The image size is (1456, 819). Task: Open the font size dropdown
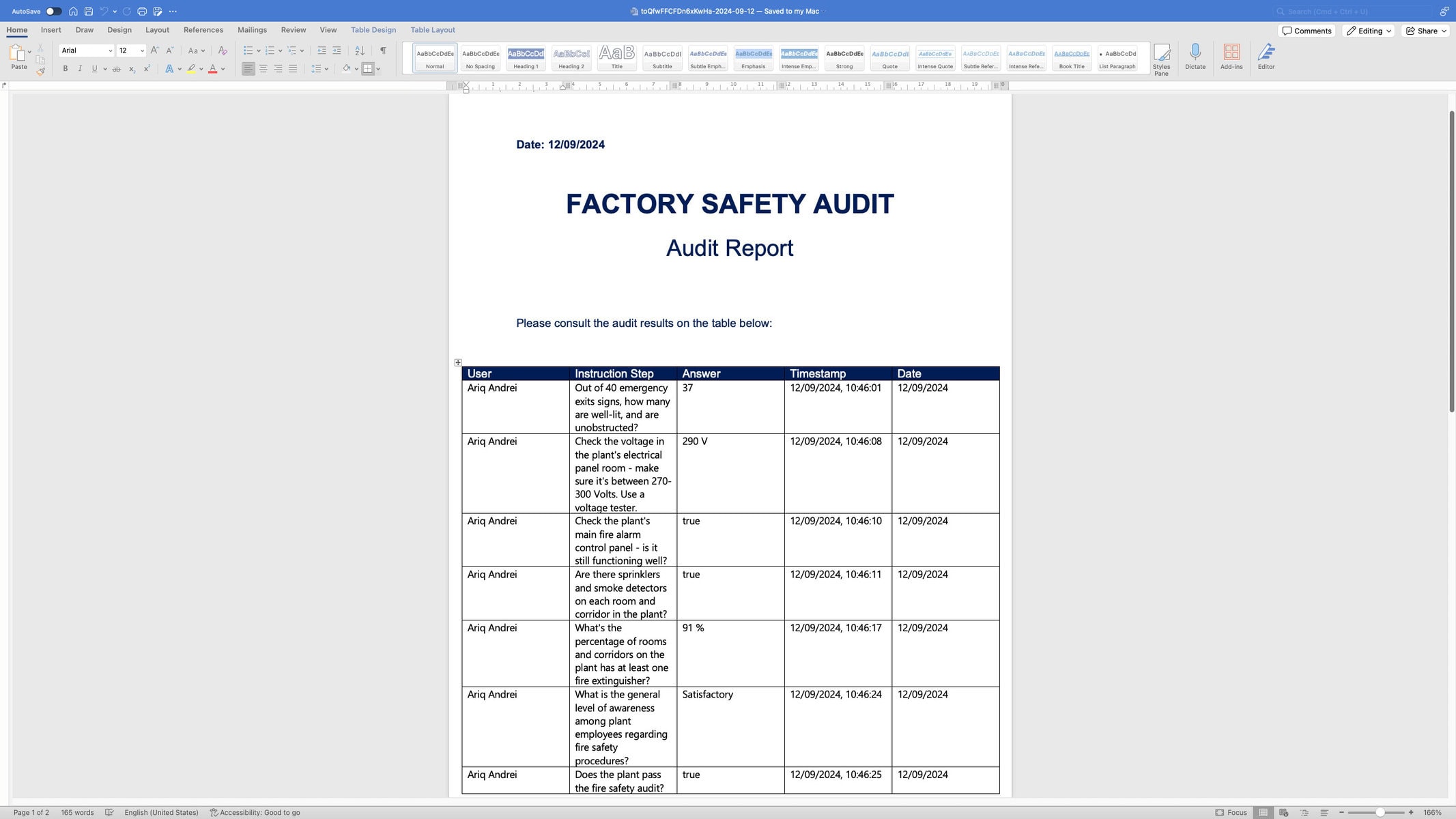[141, 50]
